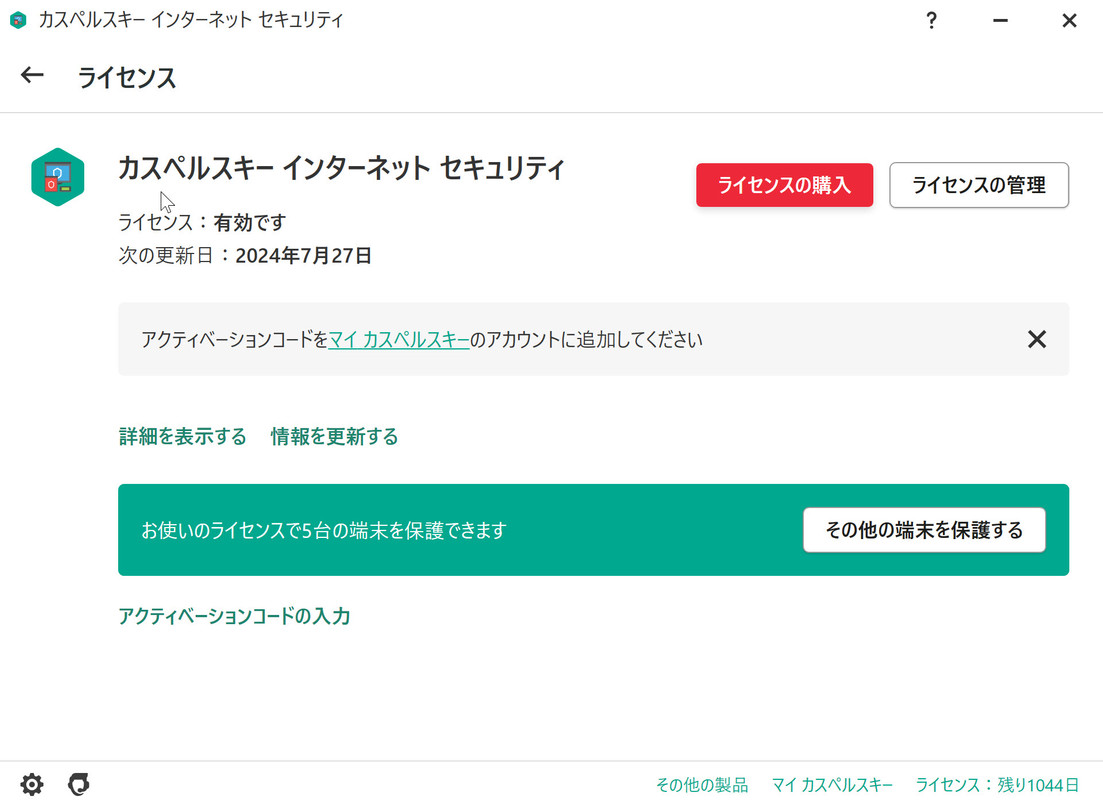Go back using the arrow beside ライセンス

pos(32,75)
